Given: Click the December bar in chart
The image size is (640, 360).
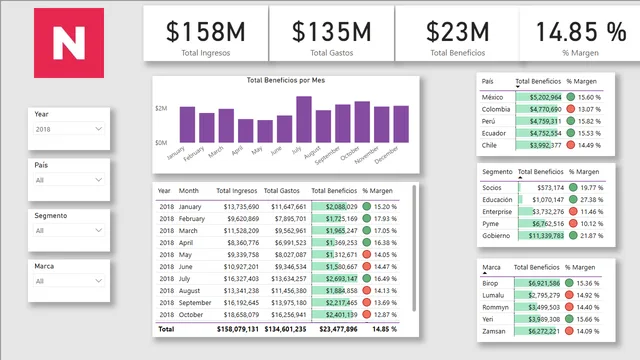Looking at the screenshot, I should coord(401,124).
